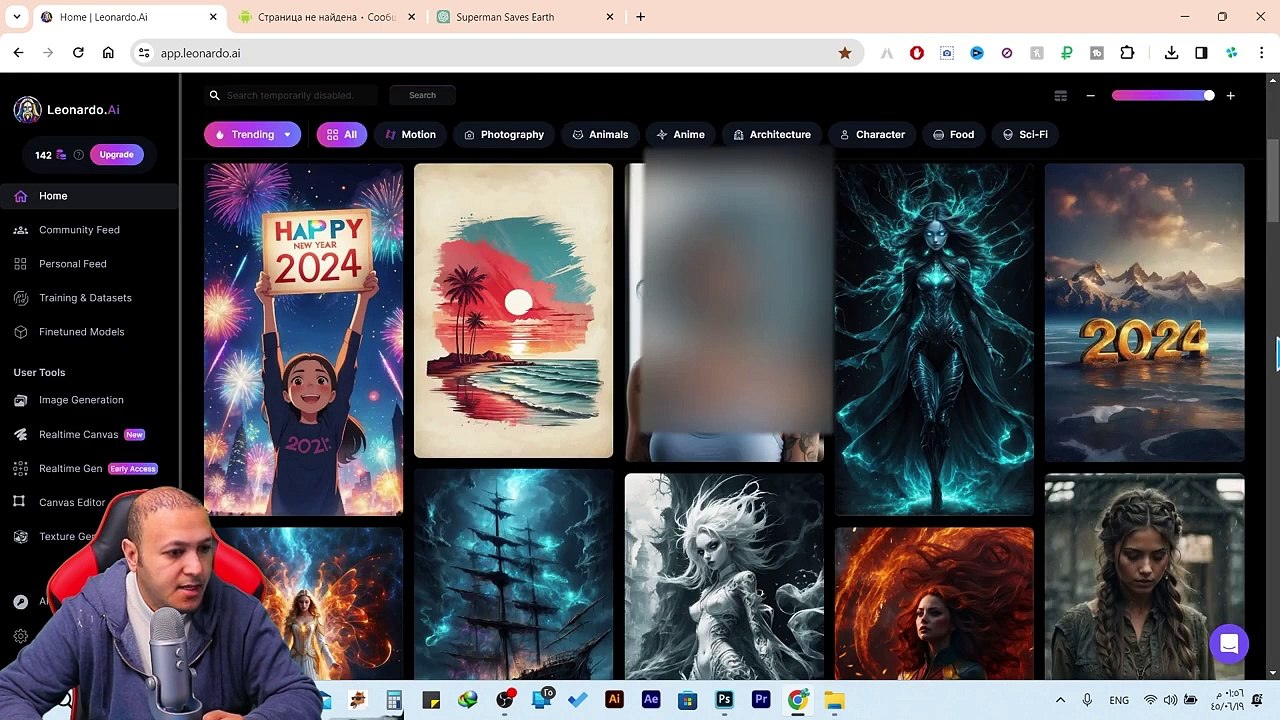This screenshot has height=720, width=1280.
Task: Filter gallery by Character
Action: point(871,135)
